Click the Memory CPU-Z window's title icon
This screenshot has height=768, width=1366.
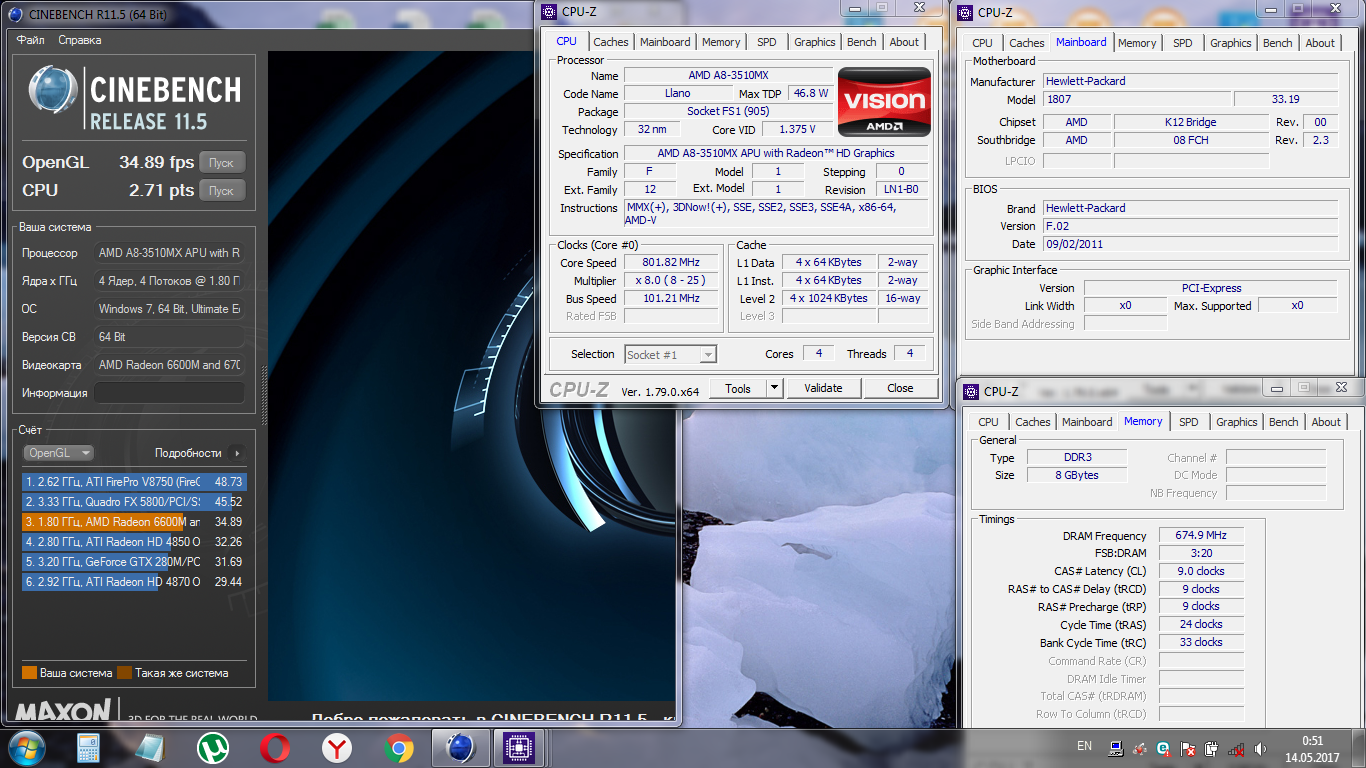point(971,392)
